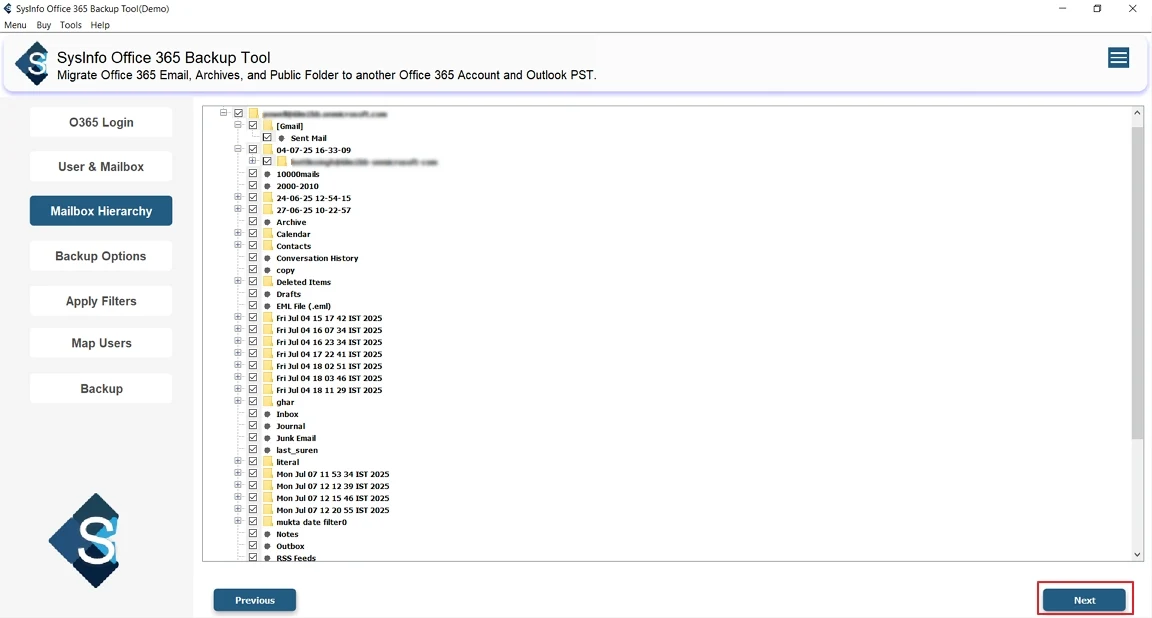The height and width of the screenshot is (618, 1152).
Task: Click the folder icon beside 04-07-25 16-33-09
Action: (267, 150)
